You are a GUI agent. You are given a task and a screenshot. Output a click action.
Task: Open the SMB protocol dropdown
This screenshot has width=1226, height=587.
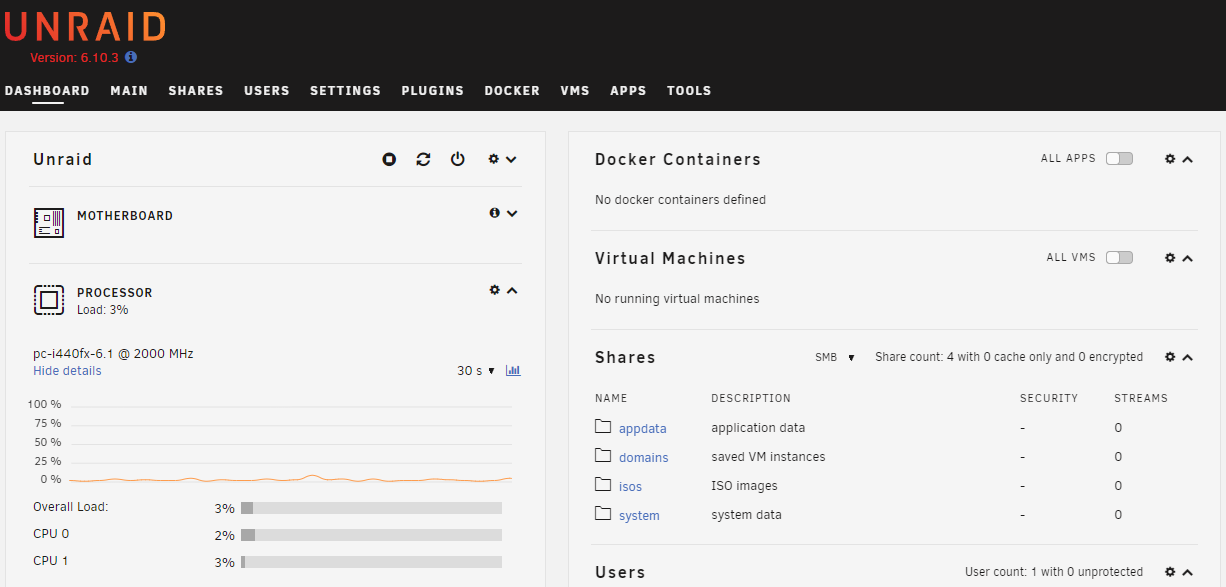[835, 357]
